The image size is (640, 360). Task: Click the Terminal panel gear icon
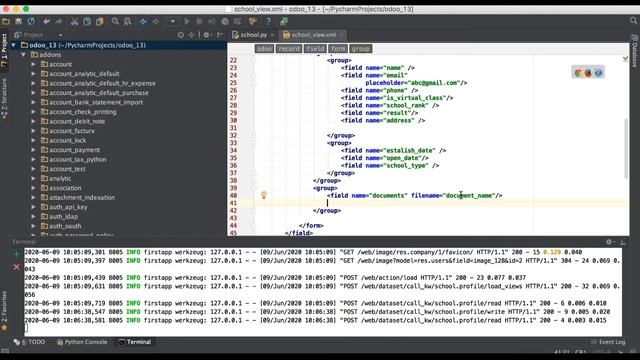[x=609, y=242]
